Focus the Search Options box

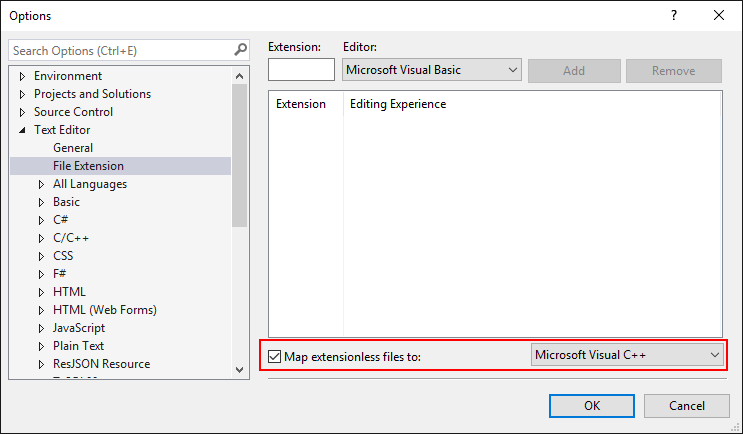[120, 50]
